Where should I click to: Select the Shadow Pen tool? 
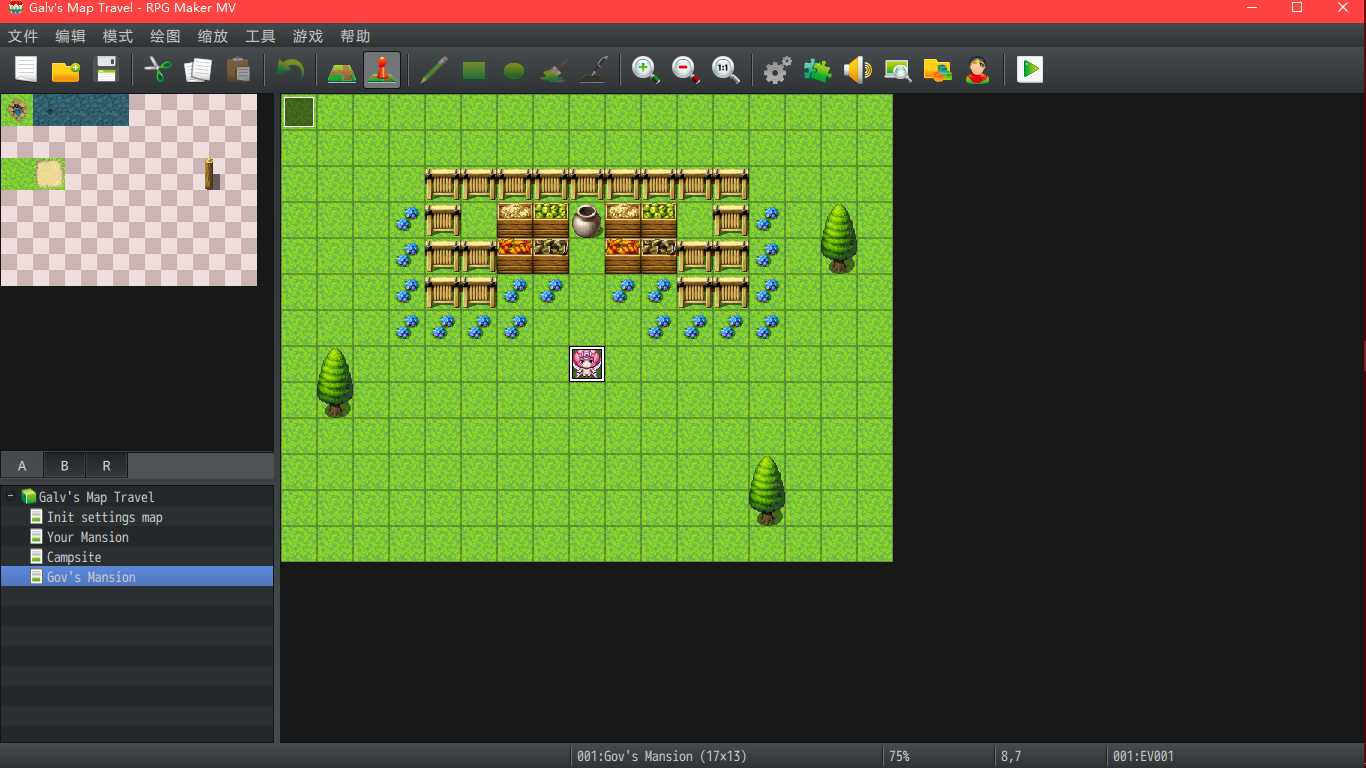pyautogui.click(x=594, y=70)
